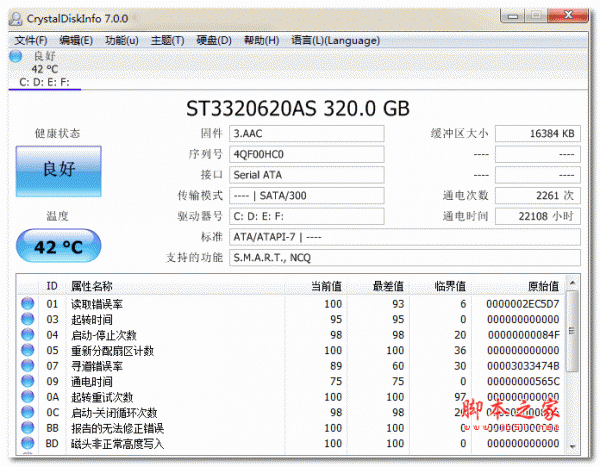
Task: Click the 属性名称 column header
Action: 92,286
